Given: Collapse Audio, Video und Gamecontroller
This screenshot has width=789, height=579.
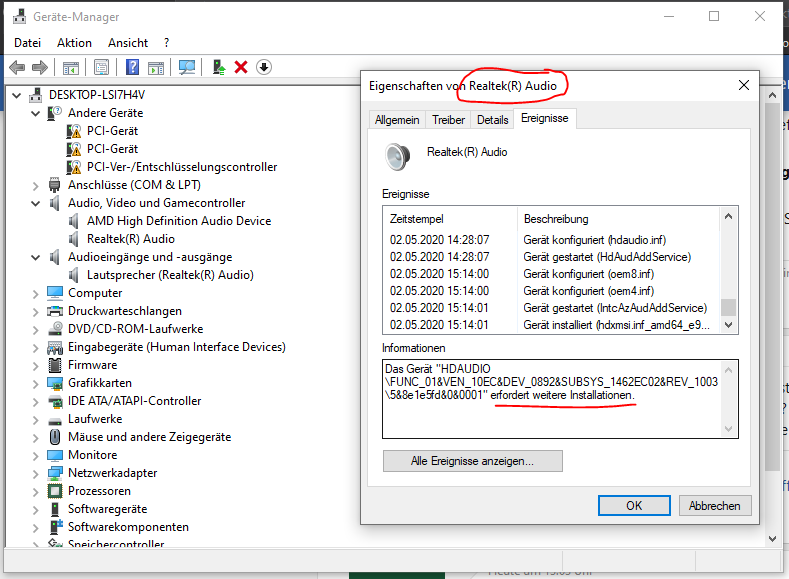Looking at the screenshot, I should pyautogui.click(x=35, y=203).
